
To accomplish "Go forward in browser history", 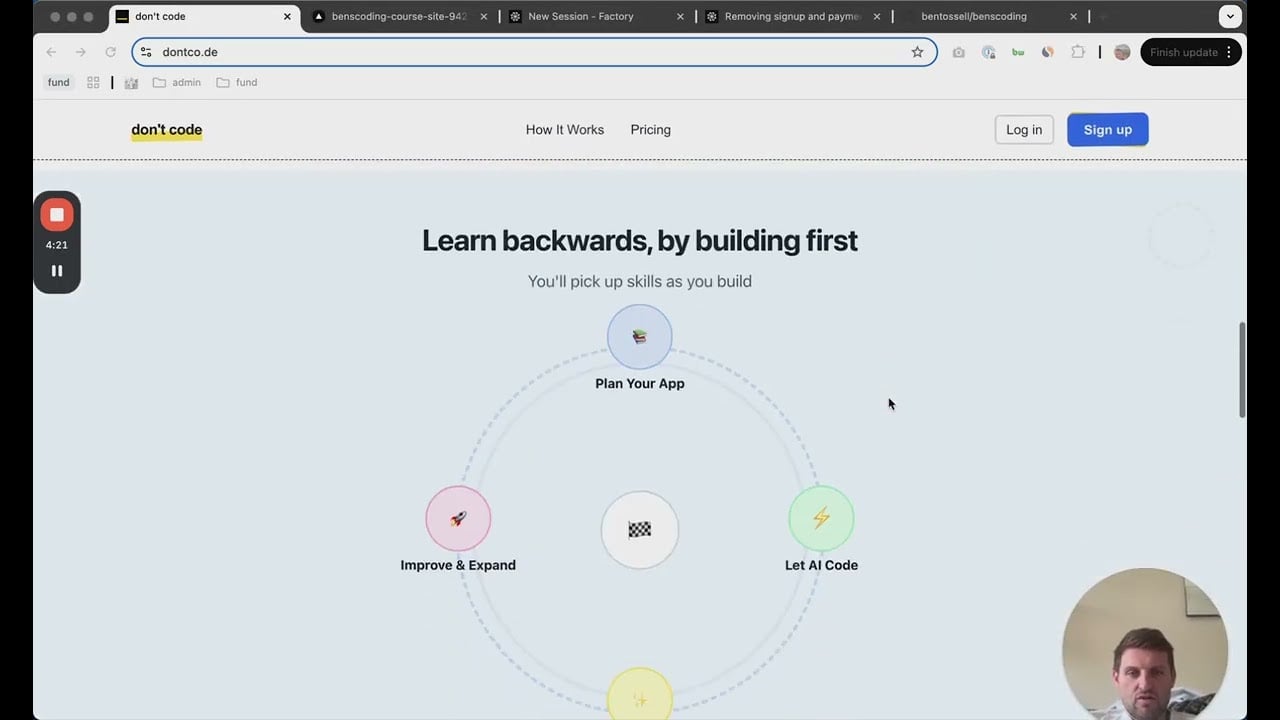I will coord(80,52).
